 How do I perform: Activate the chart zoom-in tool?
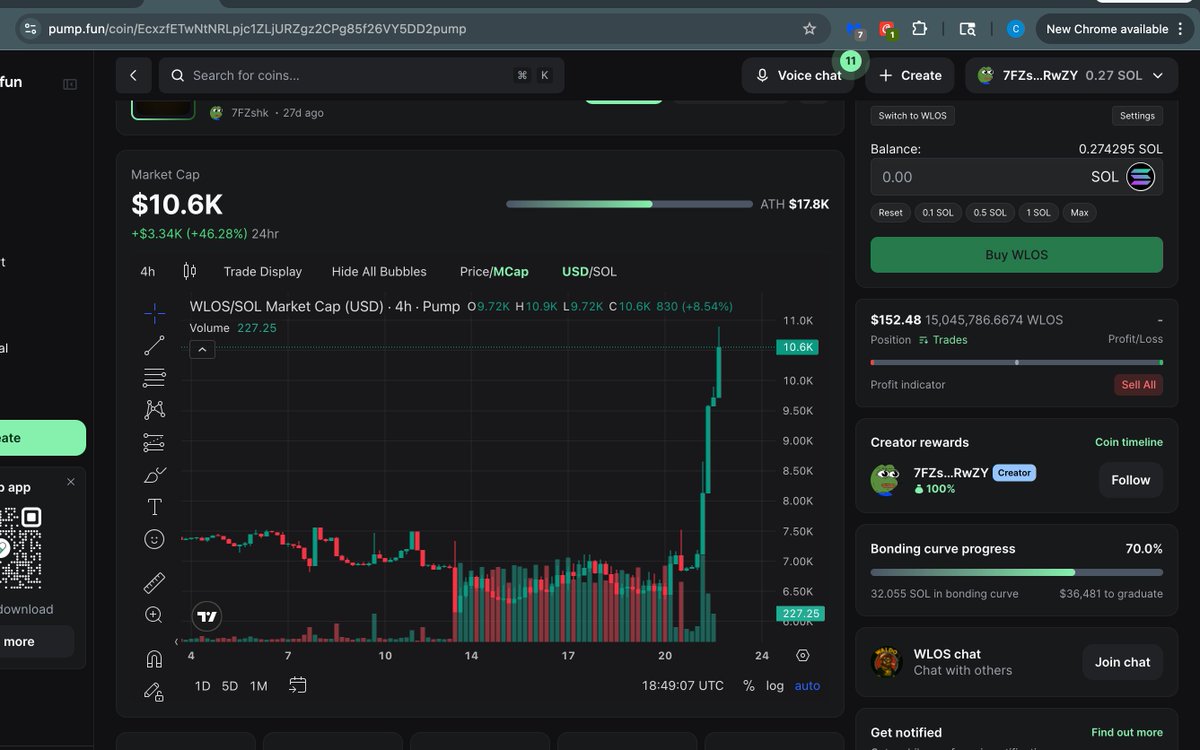click(154, 615)
